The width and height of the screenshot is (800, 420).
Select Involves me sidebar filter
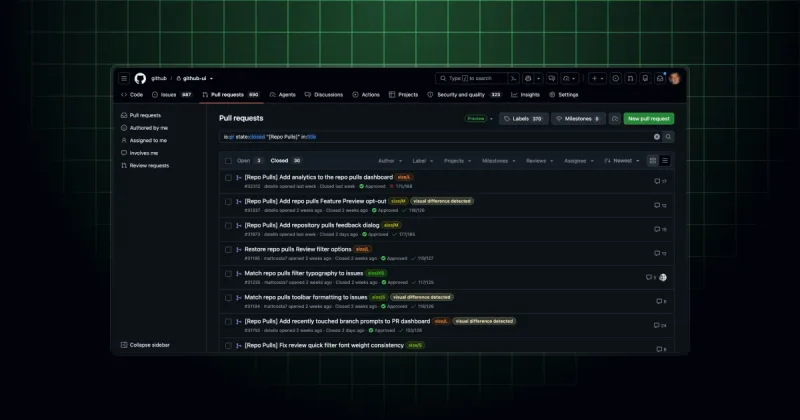tap(139, 153)
